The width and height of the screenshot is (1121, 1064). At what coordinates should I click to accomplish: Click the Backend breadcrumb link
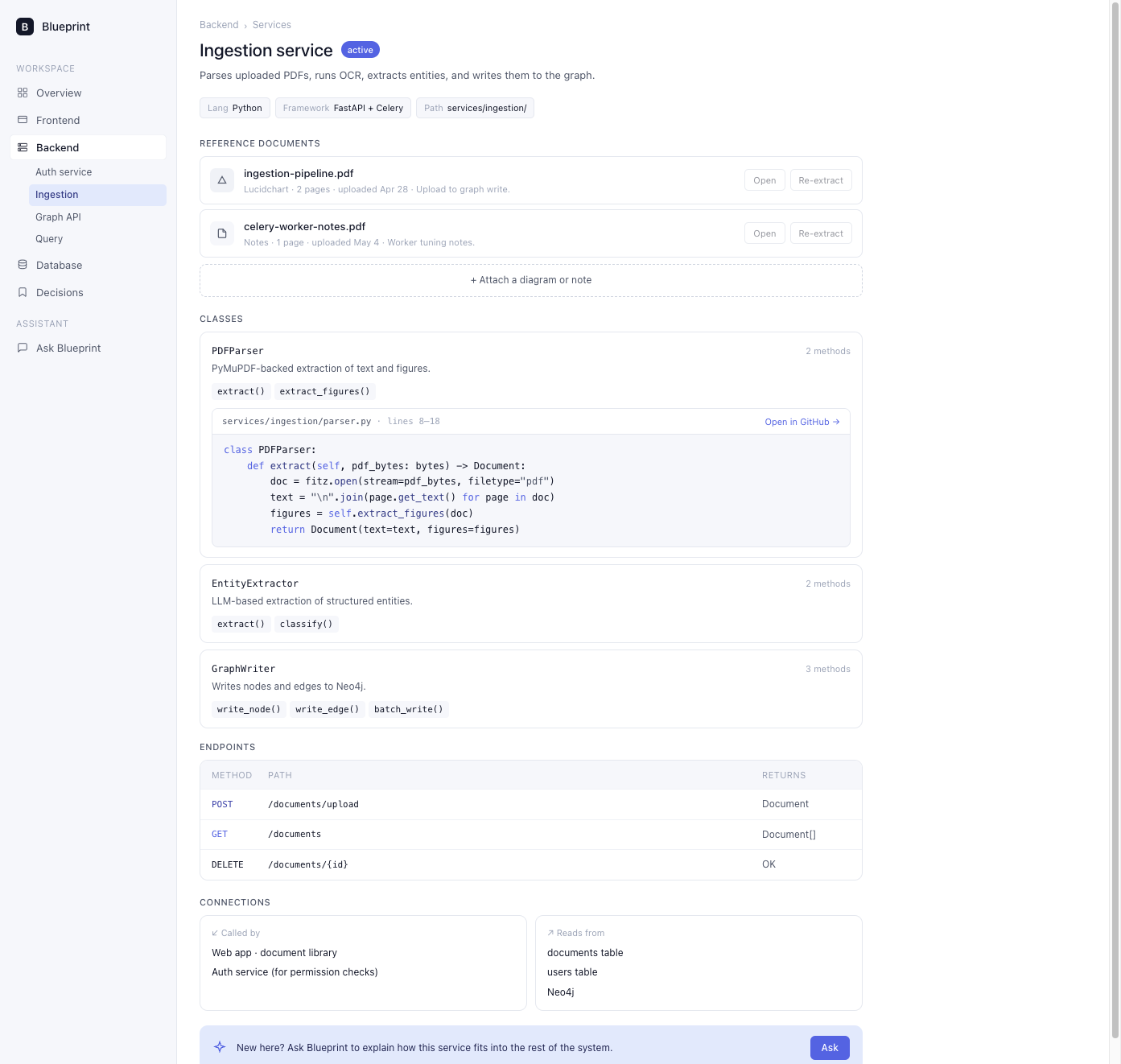coord(219,25)
